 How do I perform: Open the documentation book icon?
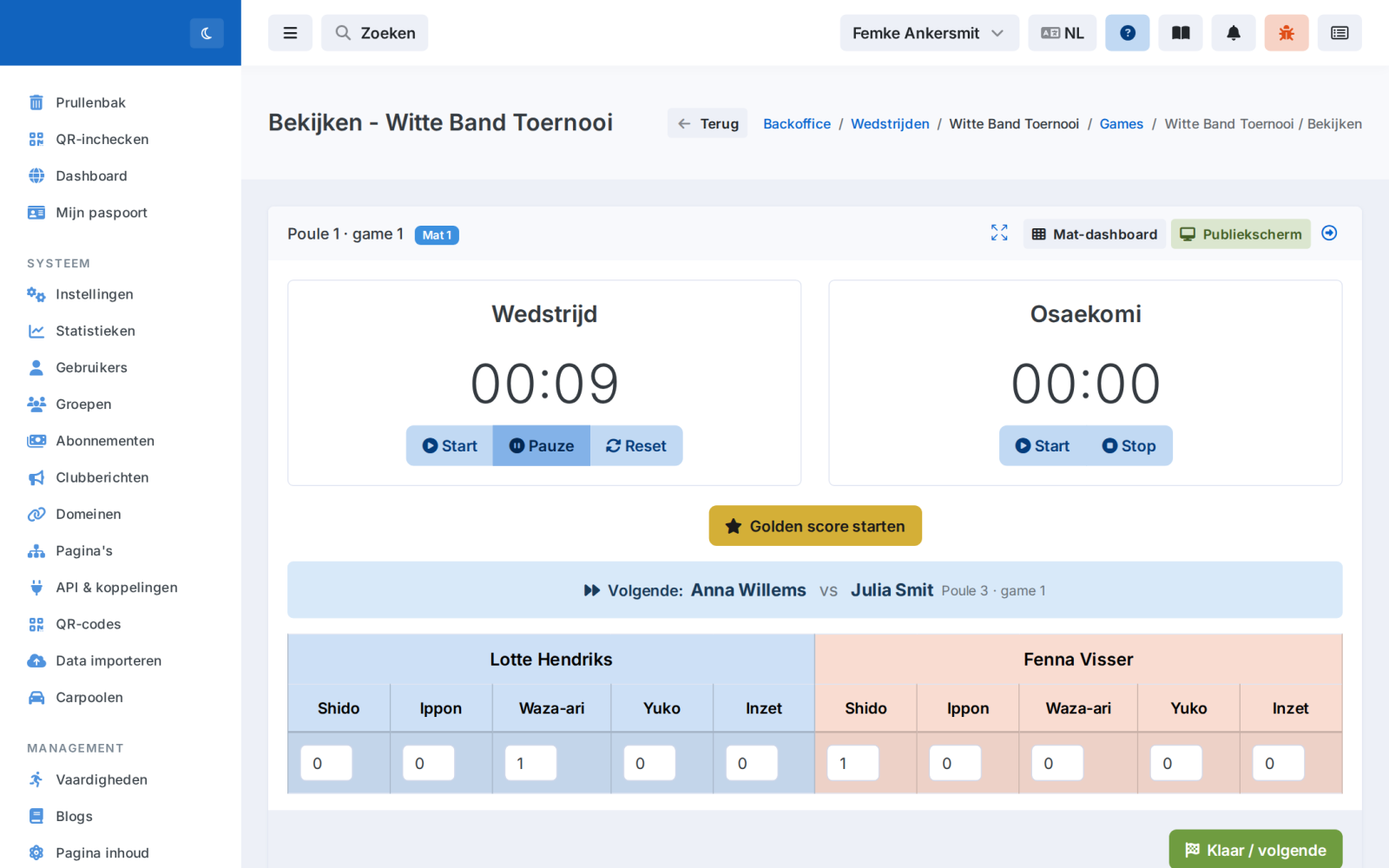click(1181, 33)
